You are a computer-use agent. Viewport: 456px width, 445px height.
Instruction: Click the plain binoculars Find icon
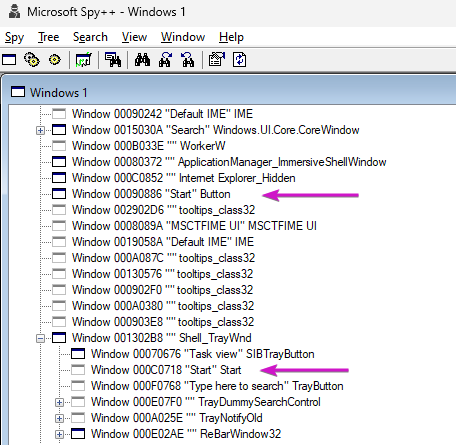(142, 60)
